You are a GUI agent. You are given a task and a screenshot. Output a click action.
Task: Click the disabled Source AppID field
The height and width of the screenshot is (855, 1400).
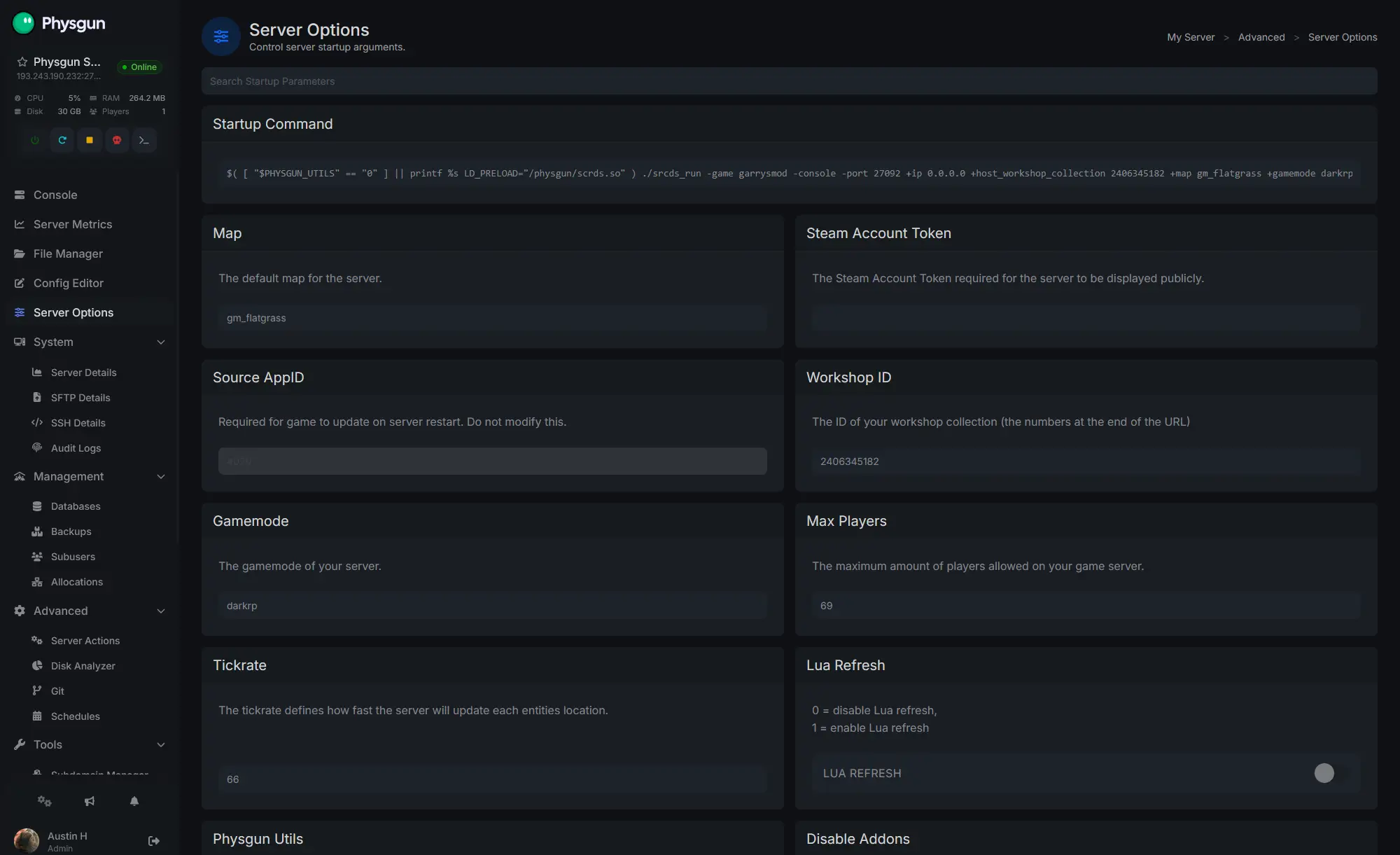click(492, 461)
